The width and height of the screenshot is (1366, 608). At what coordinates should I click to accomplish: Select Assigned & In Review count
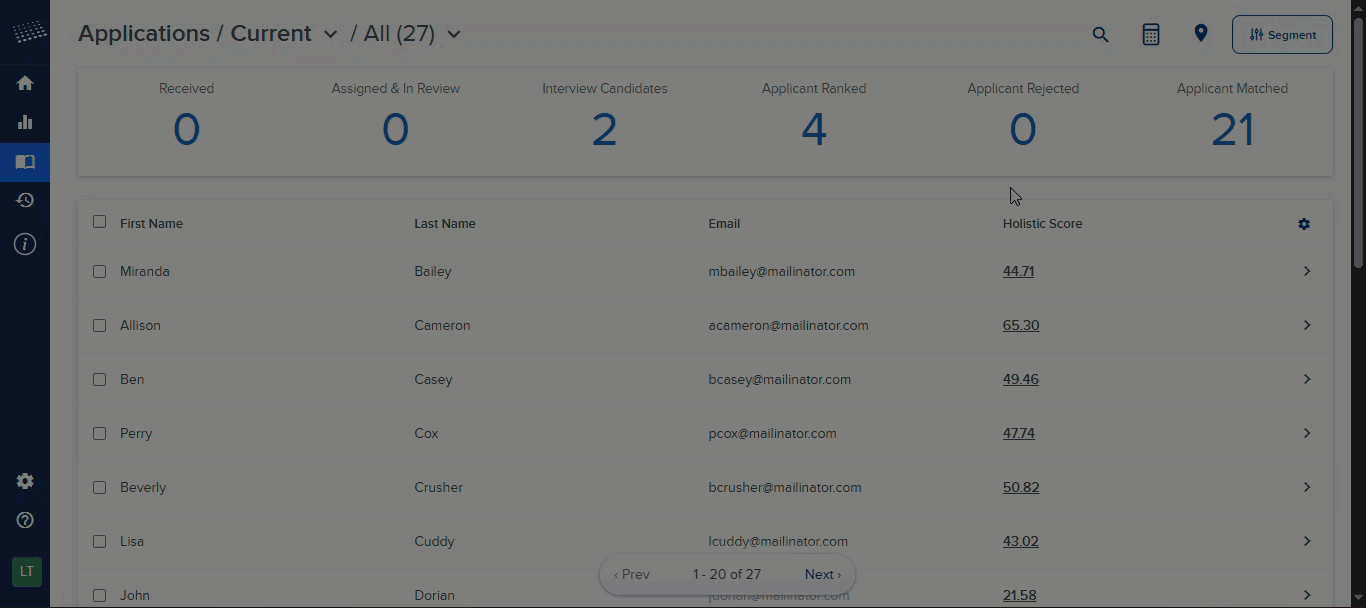coord(395,130)
